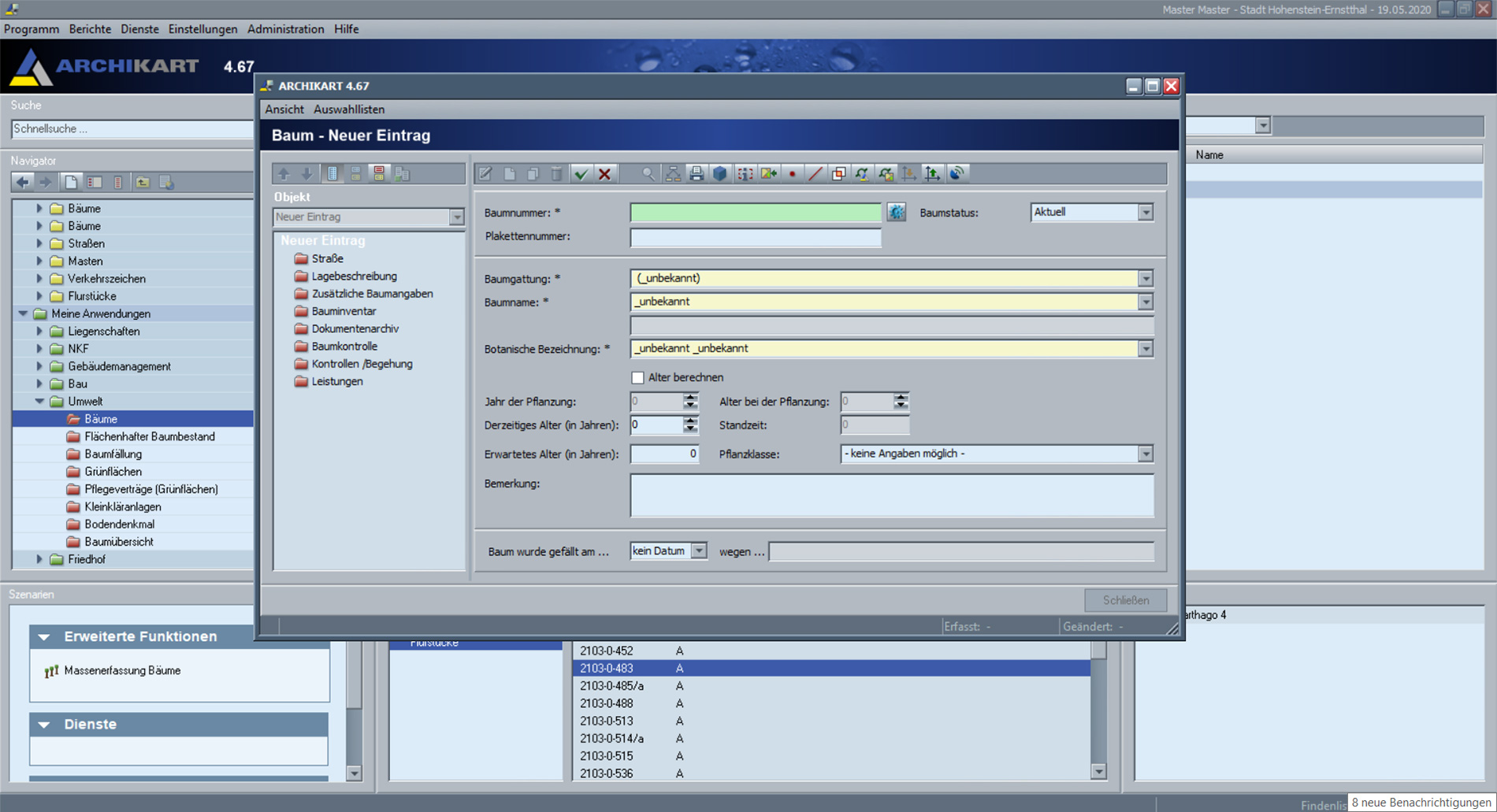This screenshot has width=1497, height=812.
Task: Save the entry with the green checkmark
Action: coord(581,174)
